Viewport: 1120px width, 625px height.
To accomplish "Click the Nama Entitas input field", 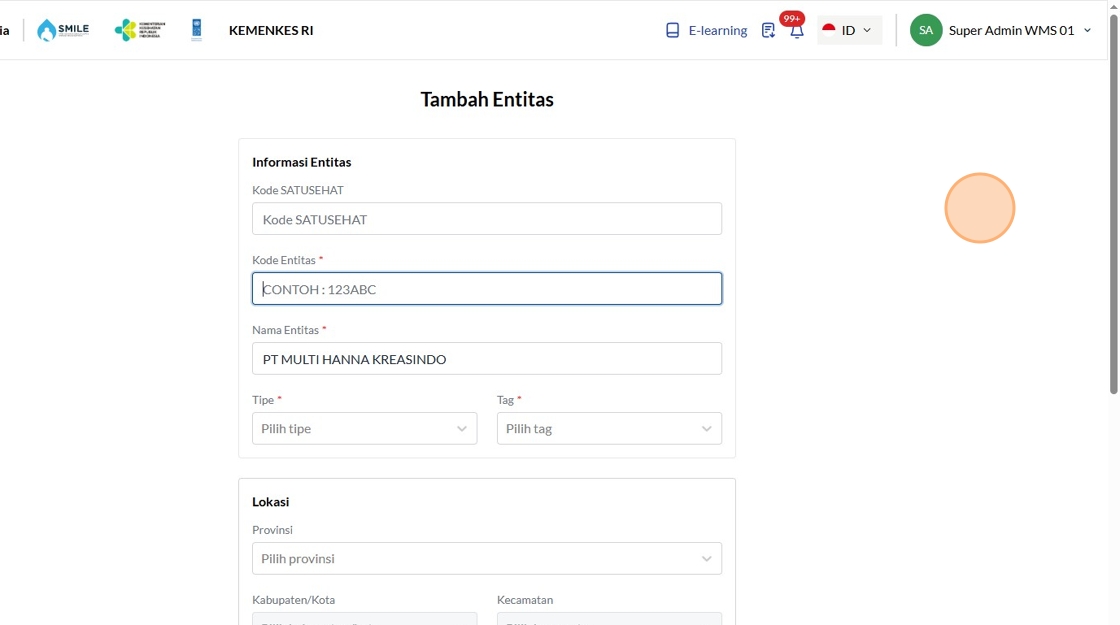I will pyautogui.click(x=487, y=359).
